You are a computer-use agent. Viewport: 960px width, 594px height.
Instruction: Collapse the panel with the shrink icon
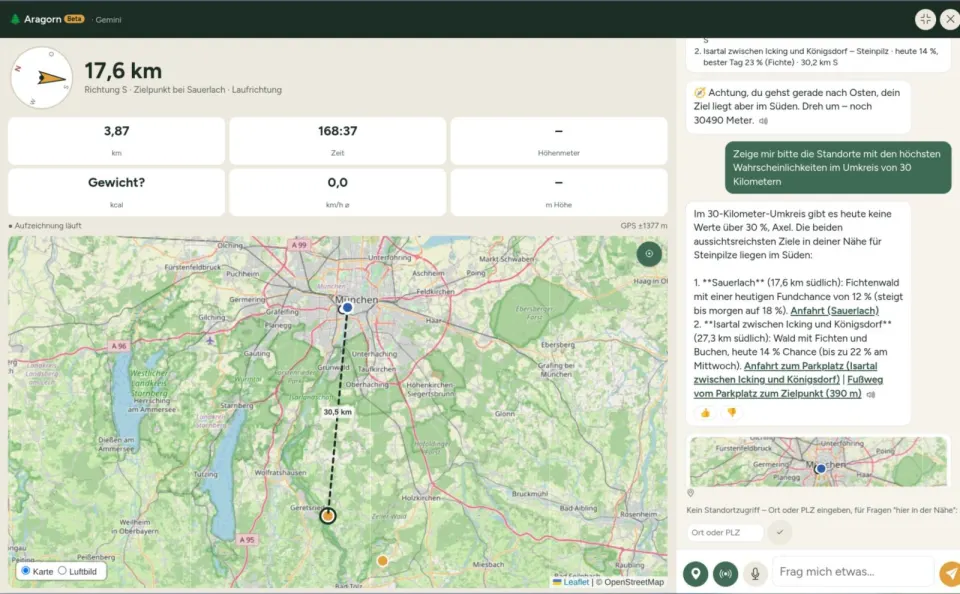pyautogui.click(x=925, y=20)
